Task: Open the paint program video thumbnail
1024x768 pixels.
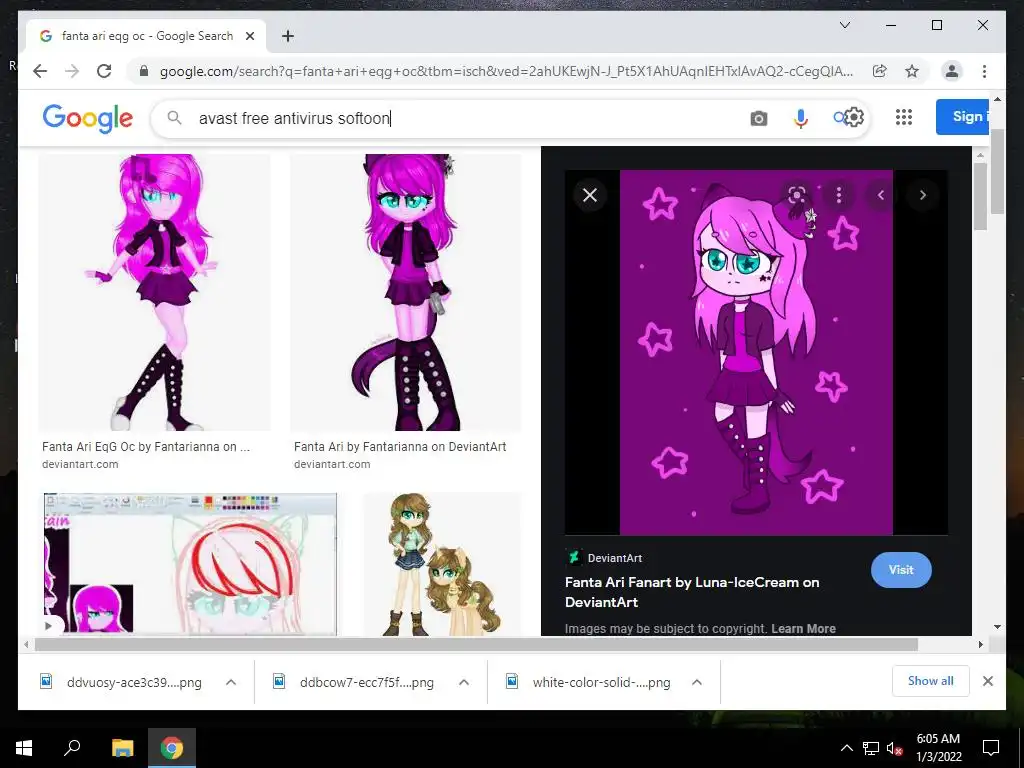Action: click(x=190, y=564)
